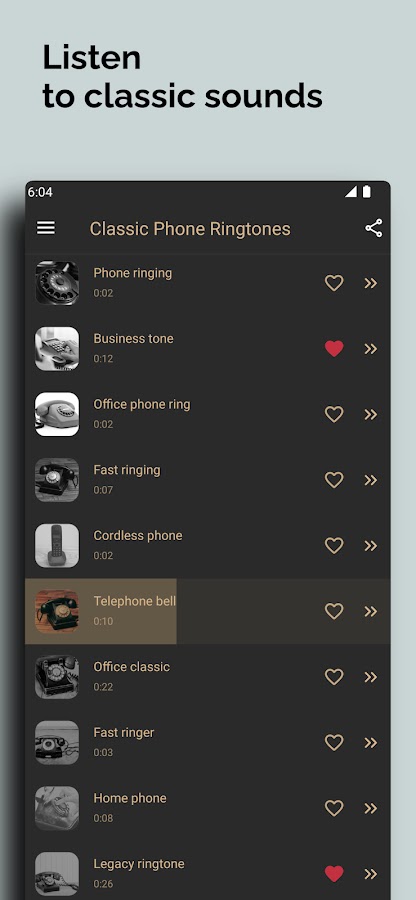Tap heart icon next to Cordless phone
Viewport: 416px width, 900px height.
[334, 545]
